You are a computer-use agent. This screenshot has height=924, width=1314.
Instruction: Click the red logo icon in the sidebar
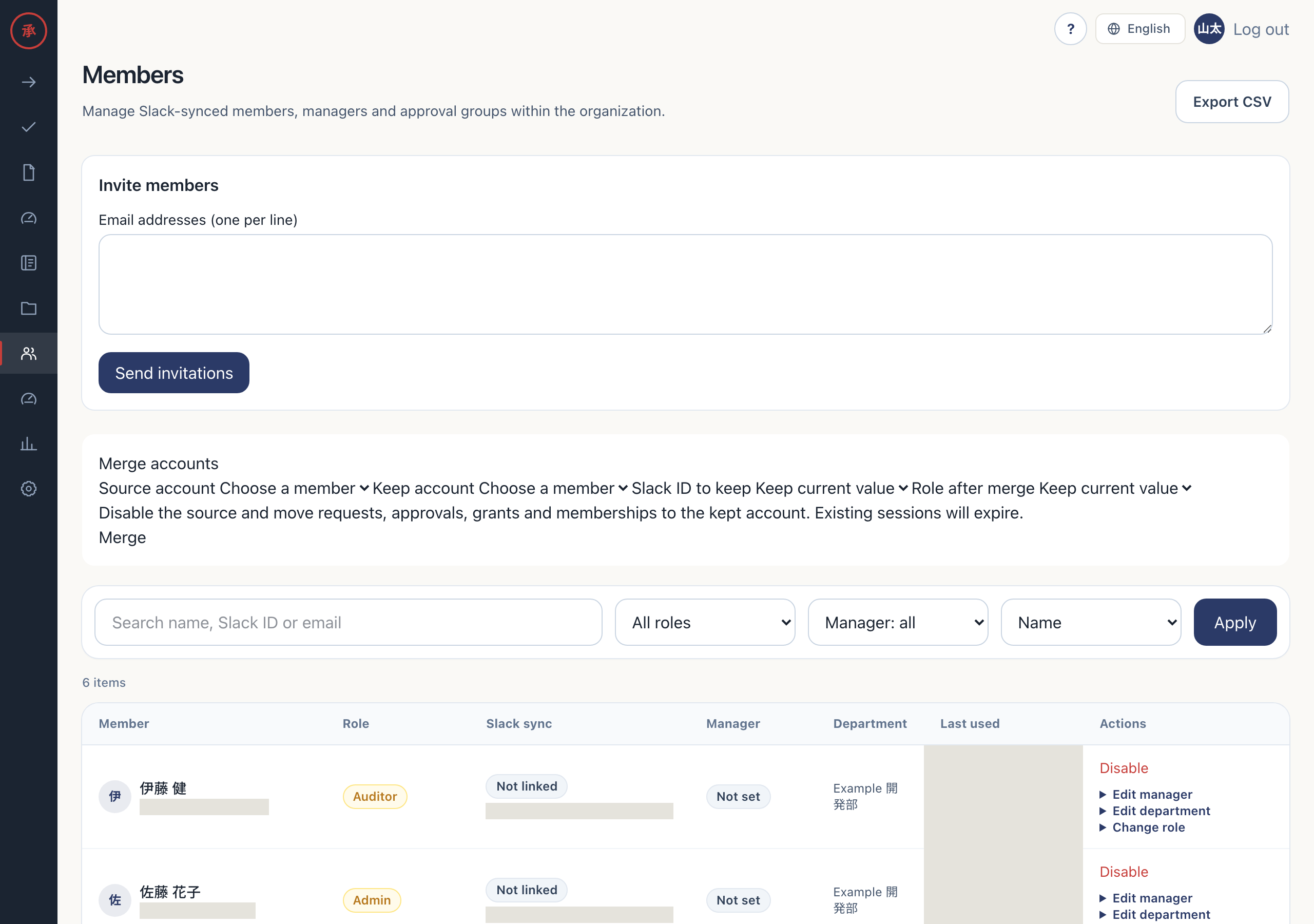coord(29,31)
